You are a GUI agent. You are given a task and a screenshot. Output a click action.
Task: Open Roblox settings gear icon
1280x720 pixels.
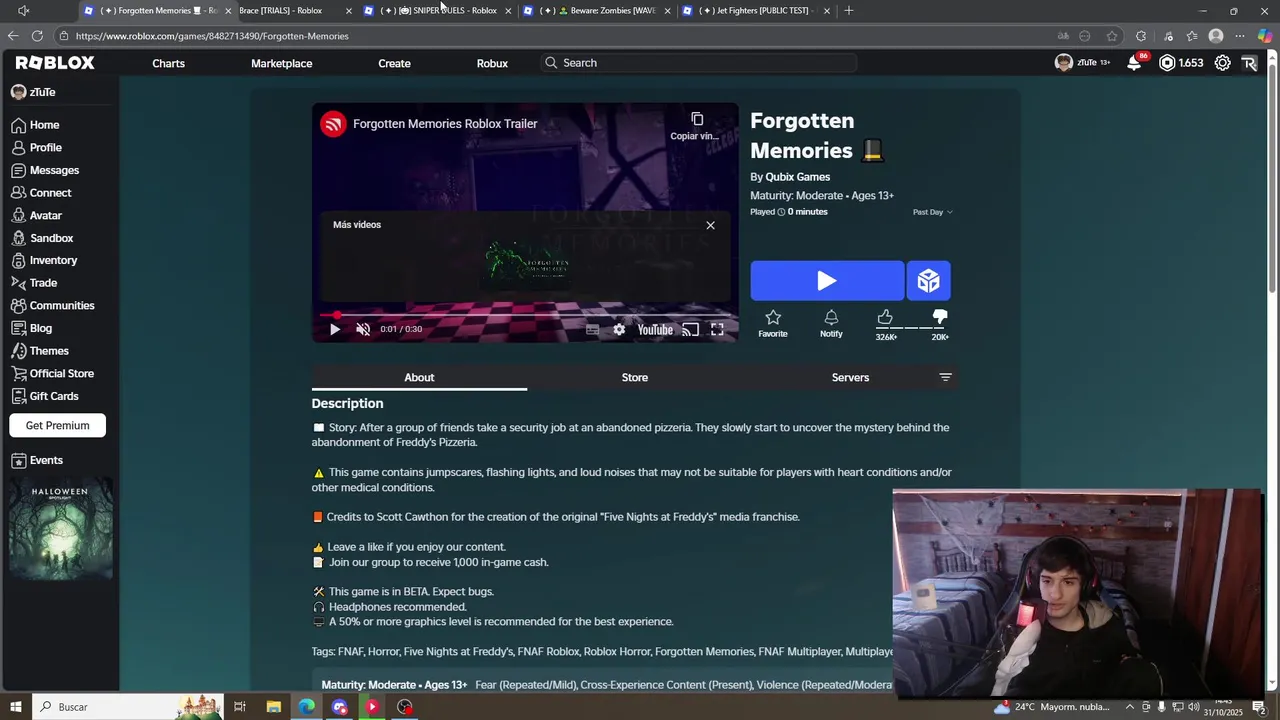[1222, 63]
